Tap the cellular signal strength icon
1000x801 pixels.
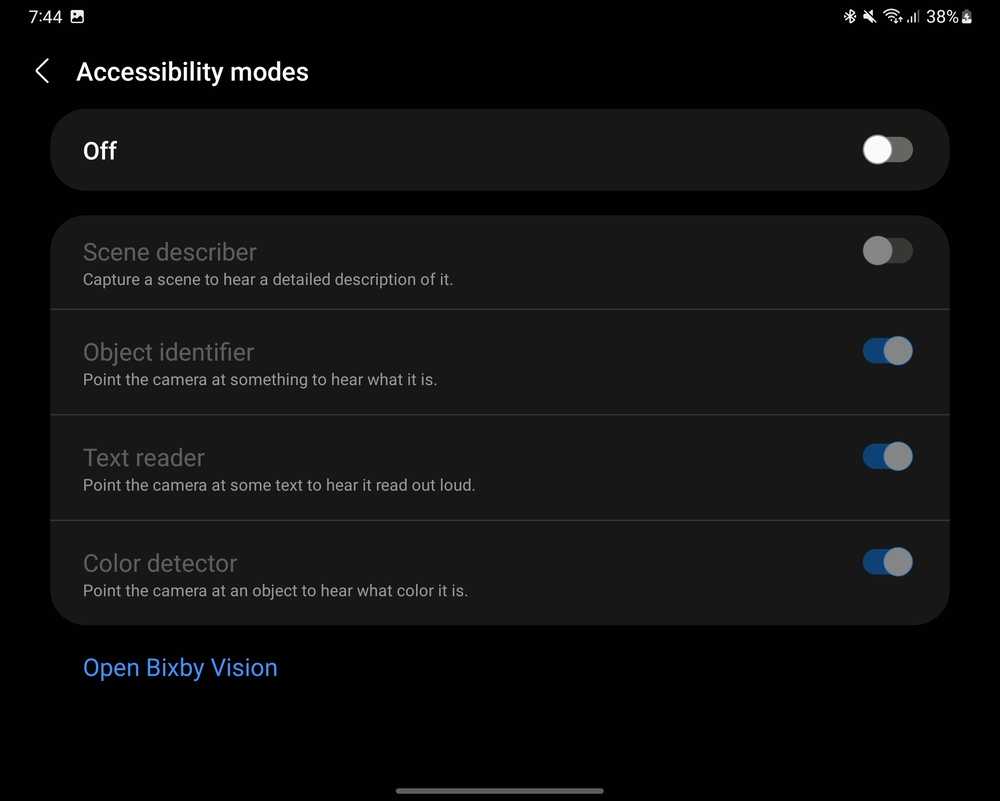pyautogui.click(x=913, y=17)
